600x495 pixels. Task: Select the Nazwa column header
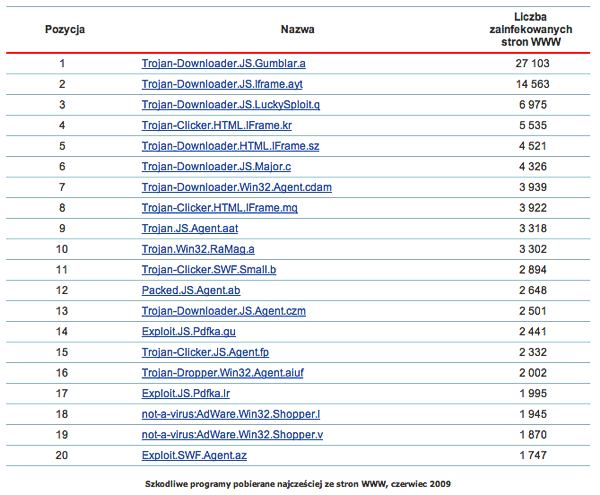click(x=297, y=29)
